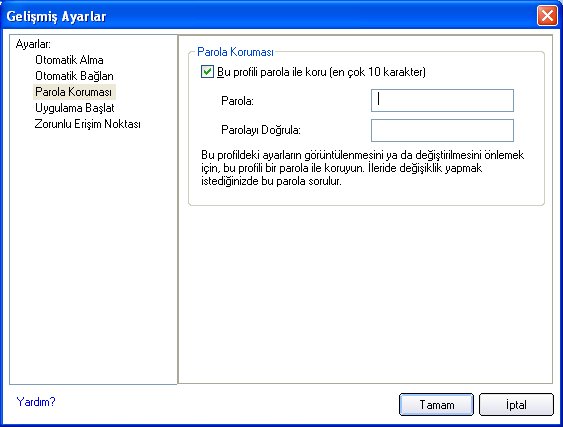Viewport: 563px width, 427px height.
Task: Click the Ayarlar: list heading
Action: click(33, 45)
